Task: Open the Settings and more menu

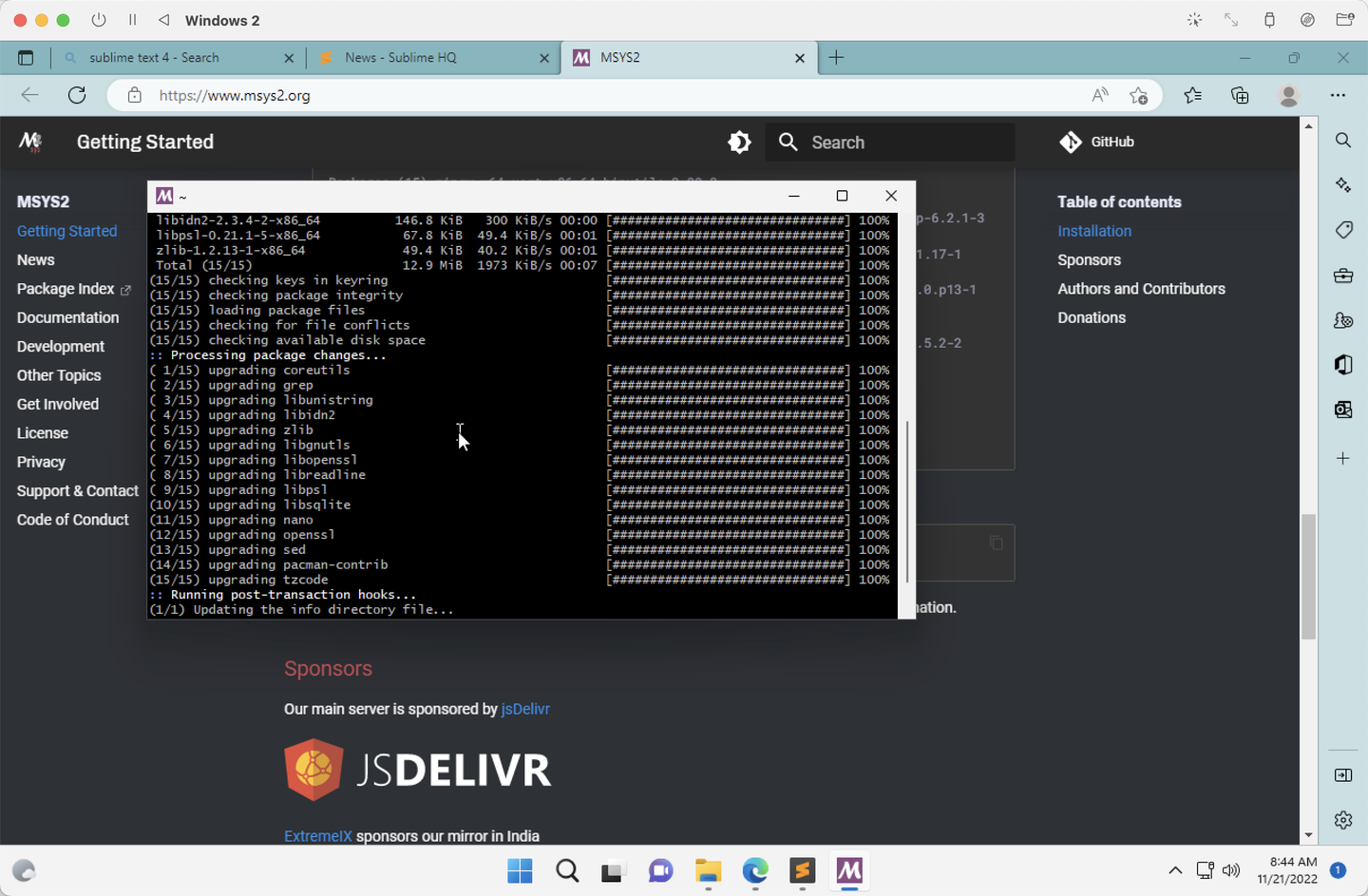Action: point(1339,95)
